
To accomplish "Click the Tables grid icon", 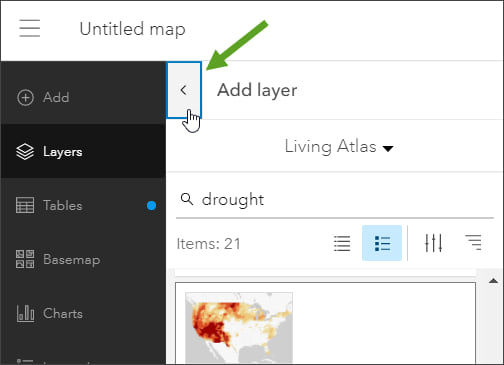I will pos(25,205).
